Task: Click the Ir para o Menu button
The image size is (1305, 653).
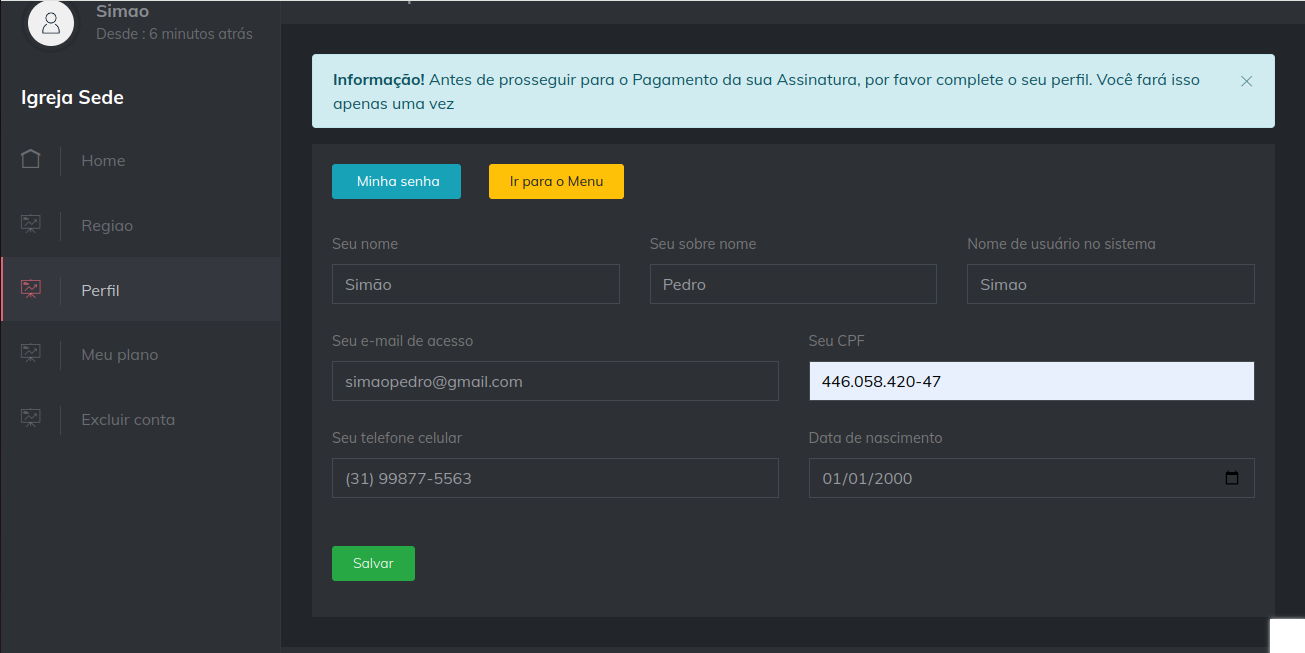Action: tap(556, 181)
